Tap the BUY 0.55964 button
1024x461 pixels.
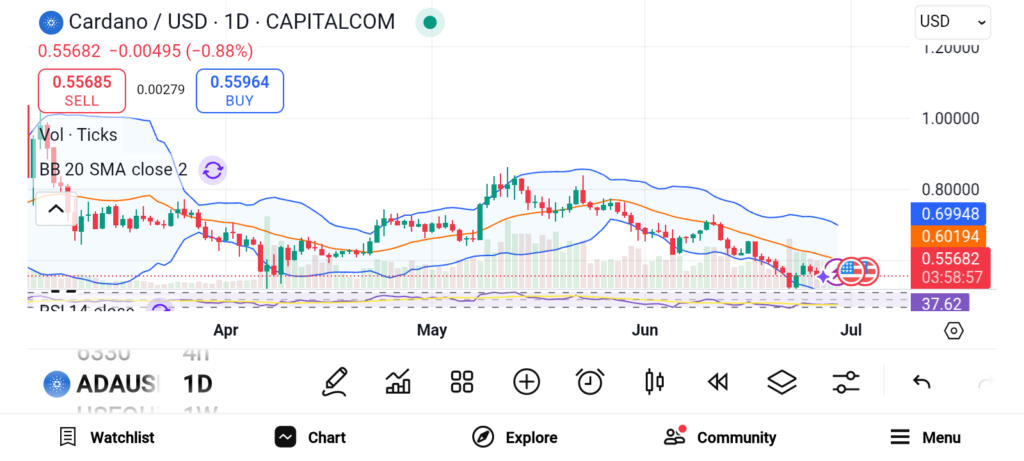tap(240, 91)
